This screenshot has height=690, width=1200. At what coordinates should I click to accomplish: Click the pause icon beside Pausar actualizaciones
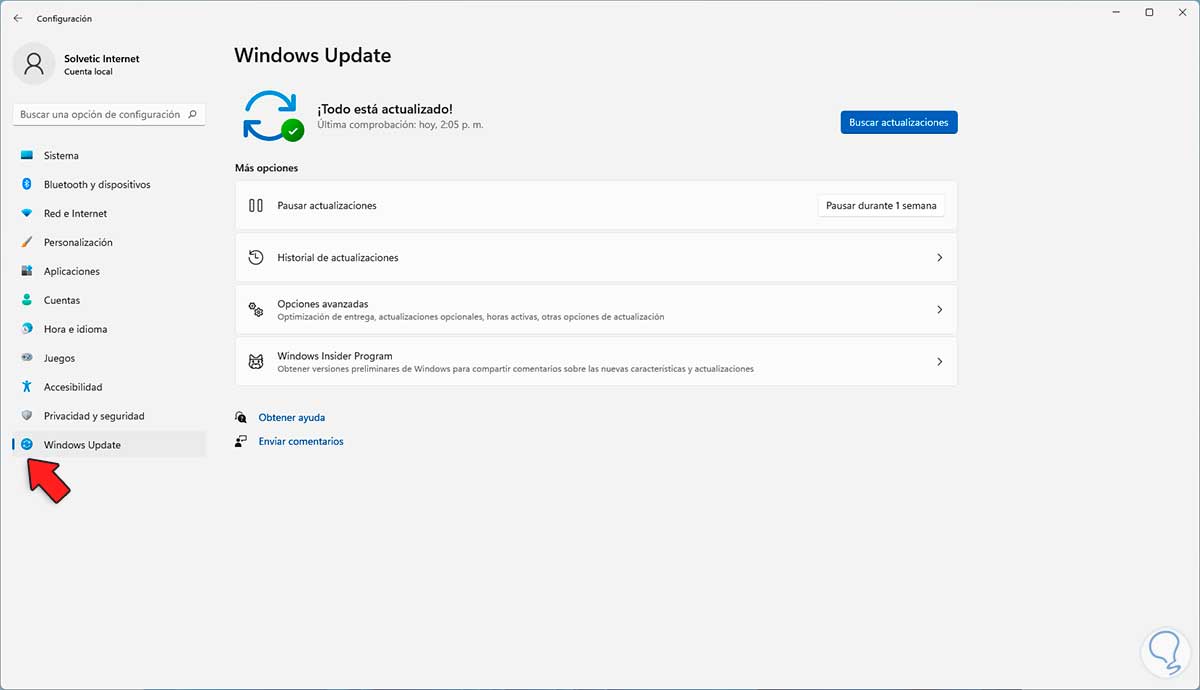256,206
